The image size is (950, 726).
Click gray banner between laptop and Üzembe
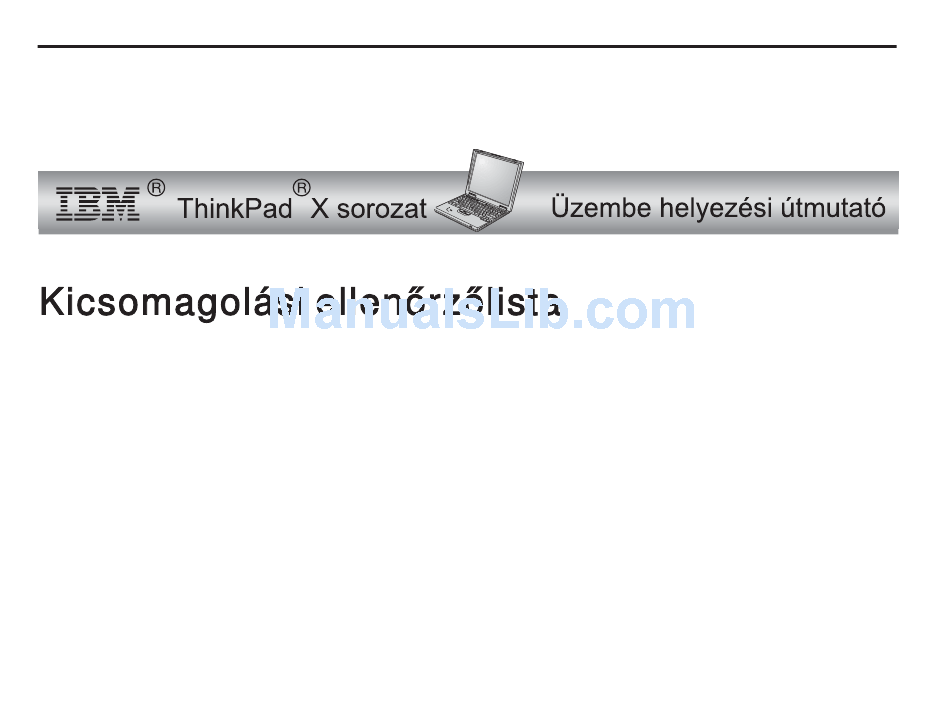537,203
